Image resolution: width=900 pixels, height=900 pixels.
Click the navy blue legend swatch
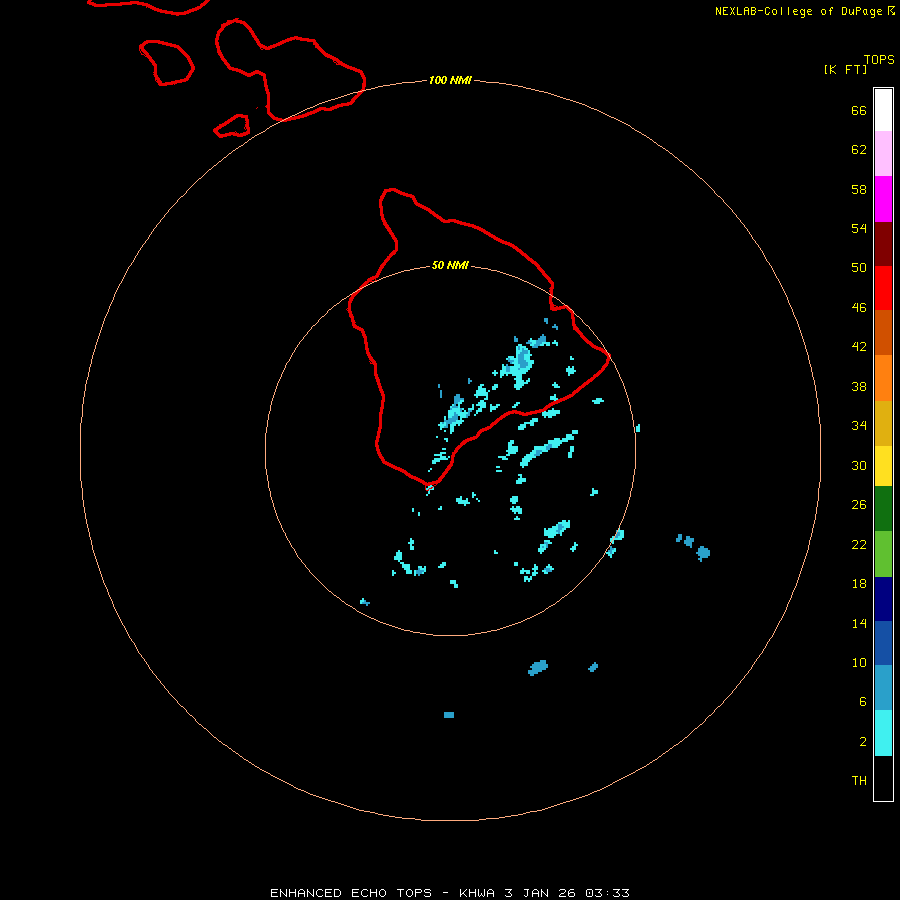(883, 599)
